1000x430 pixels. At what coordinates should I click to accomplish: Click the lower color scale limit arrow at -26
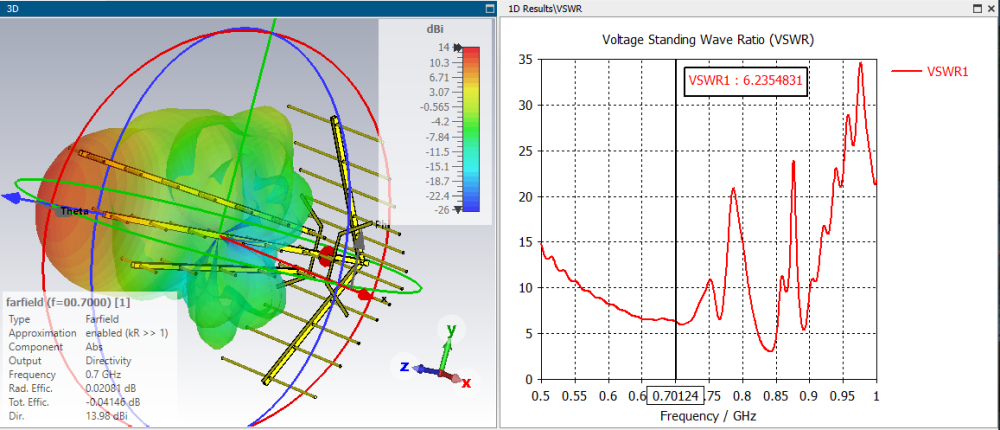[457, 209]
